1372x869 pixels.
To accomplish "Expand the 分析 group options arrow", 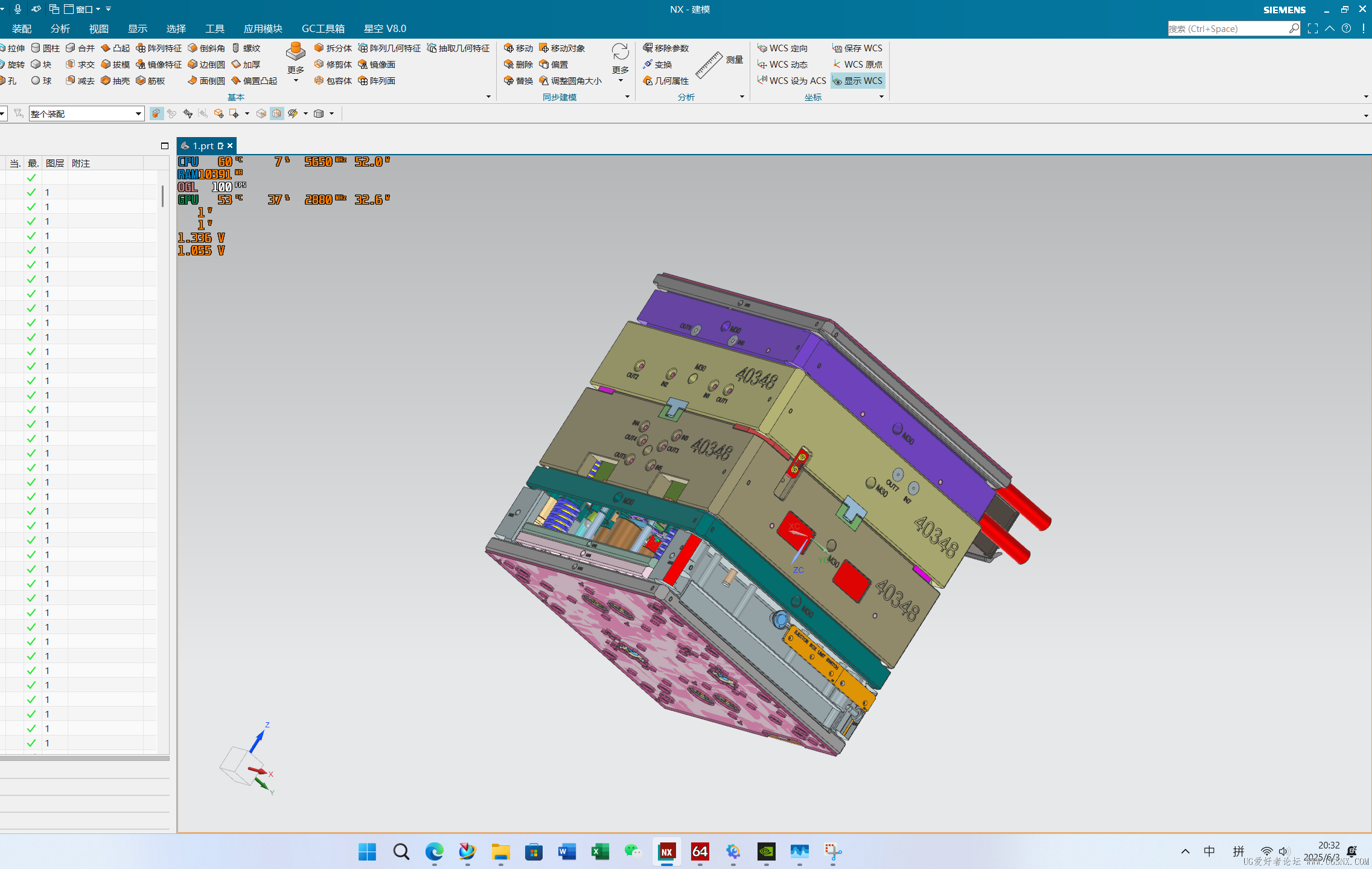I will (742, 97).
